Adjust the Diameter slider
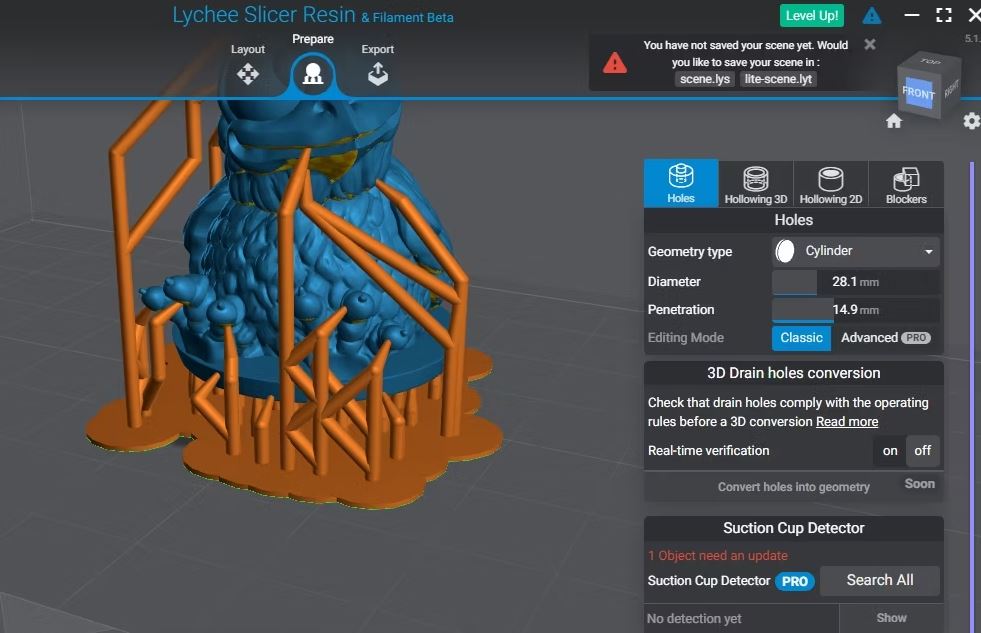This screenshot has height=633, width=981. pyautogui.click(x=855, y=282)
